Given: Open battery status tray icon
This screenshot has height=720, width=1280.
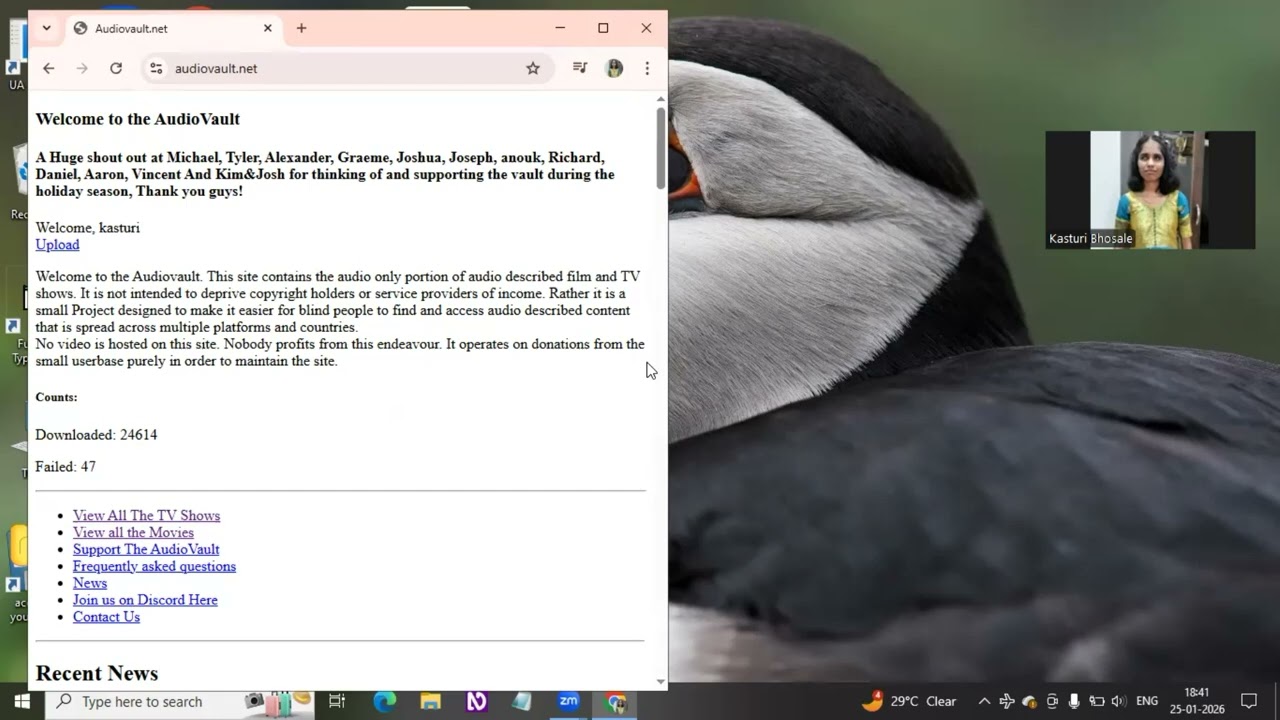Looking at the screenshot, I should click(x=1097, y=701).
